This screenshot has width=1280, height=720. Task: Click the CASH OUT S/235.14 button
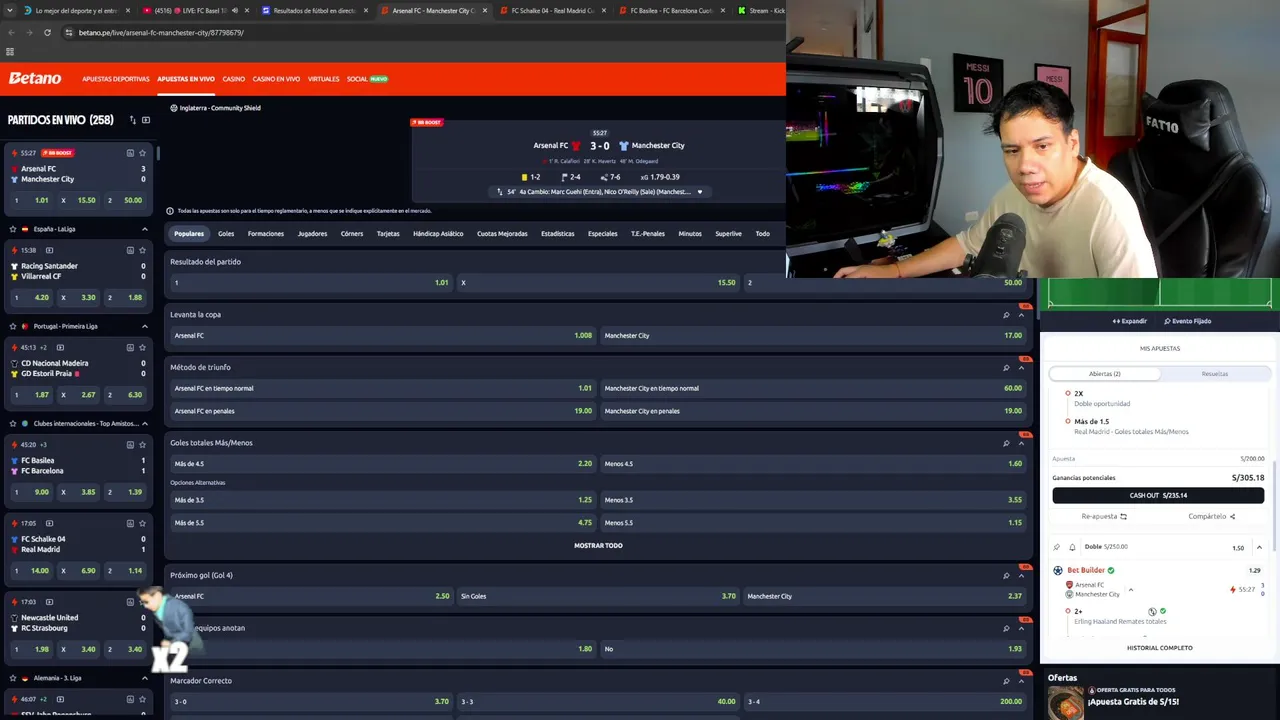click(1158, 495)
